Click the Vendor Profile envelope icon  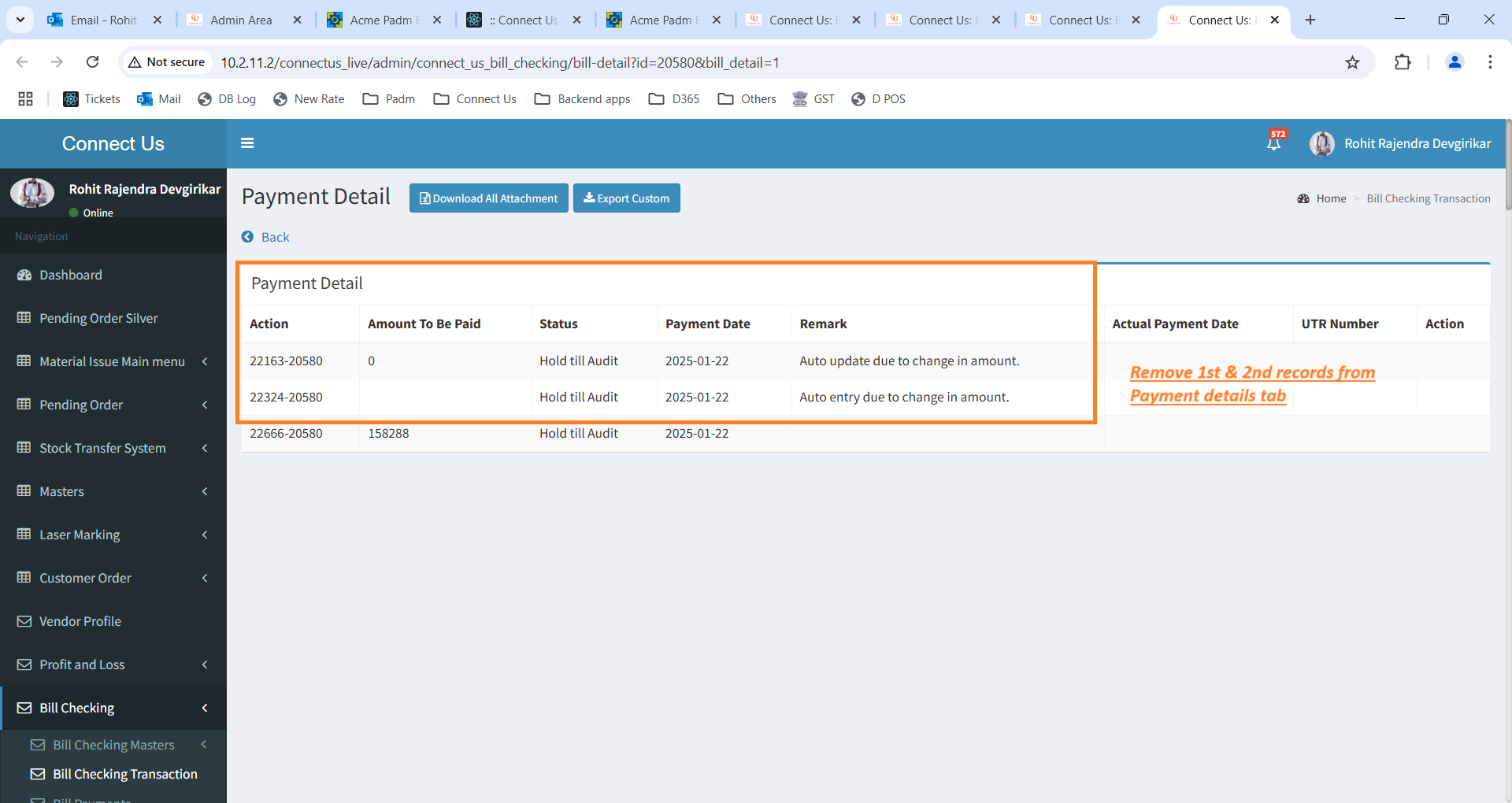(24, 621)
